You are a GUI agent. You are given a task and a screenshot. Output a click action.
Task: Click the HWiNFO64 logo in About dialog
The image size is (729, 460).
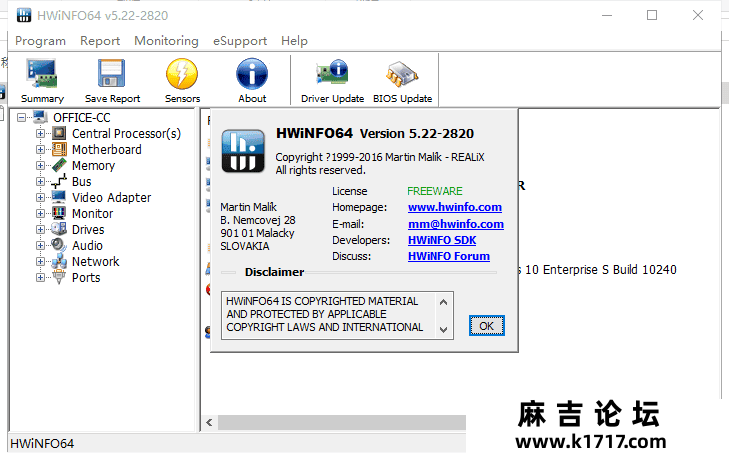243,151
